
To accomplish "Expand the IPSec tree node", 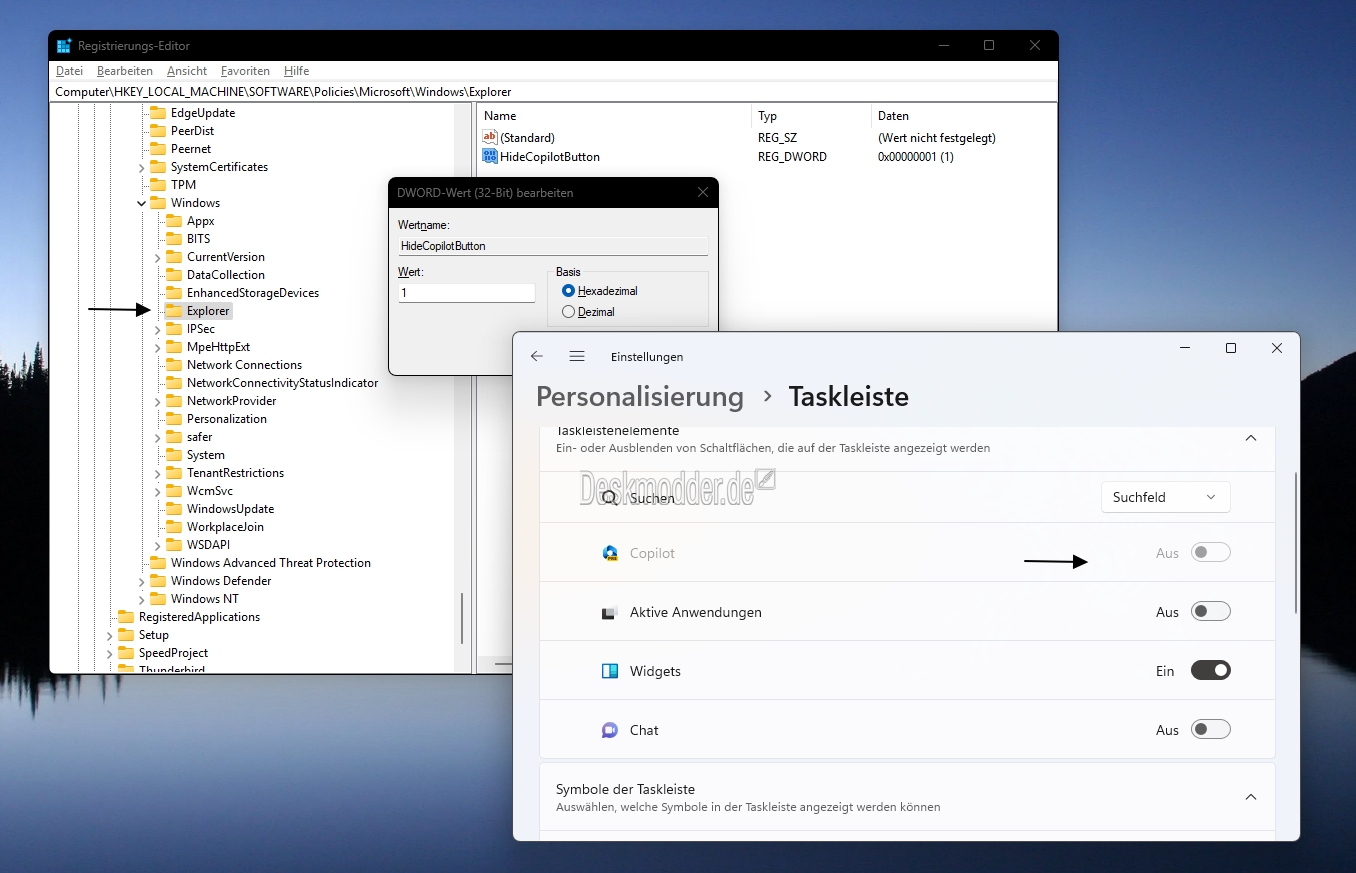I will [x=158, y=329].
